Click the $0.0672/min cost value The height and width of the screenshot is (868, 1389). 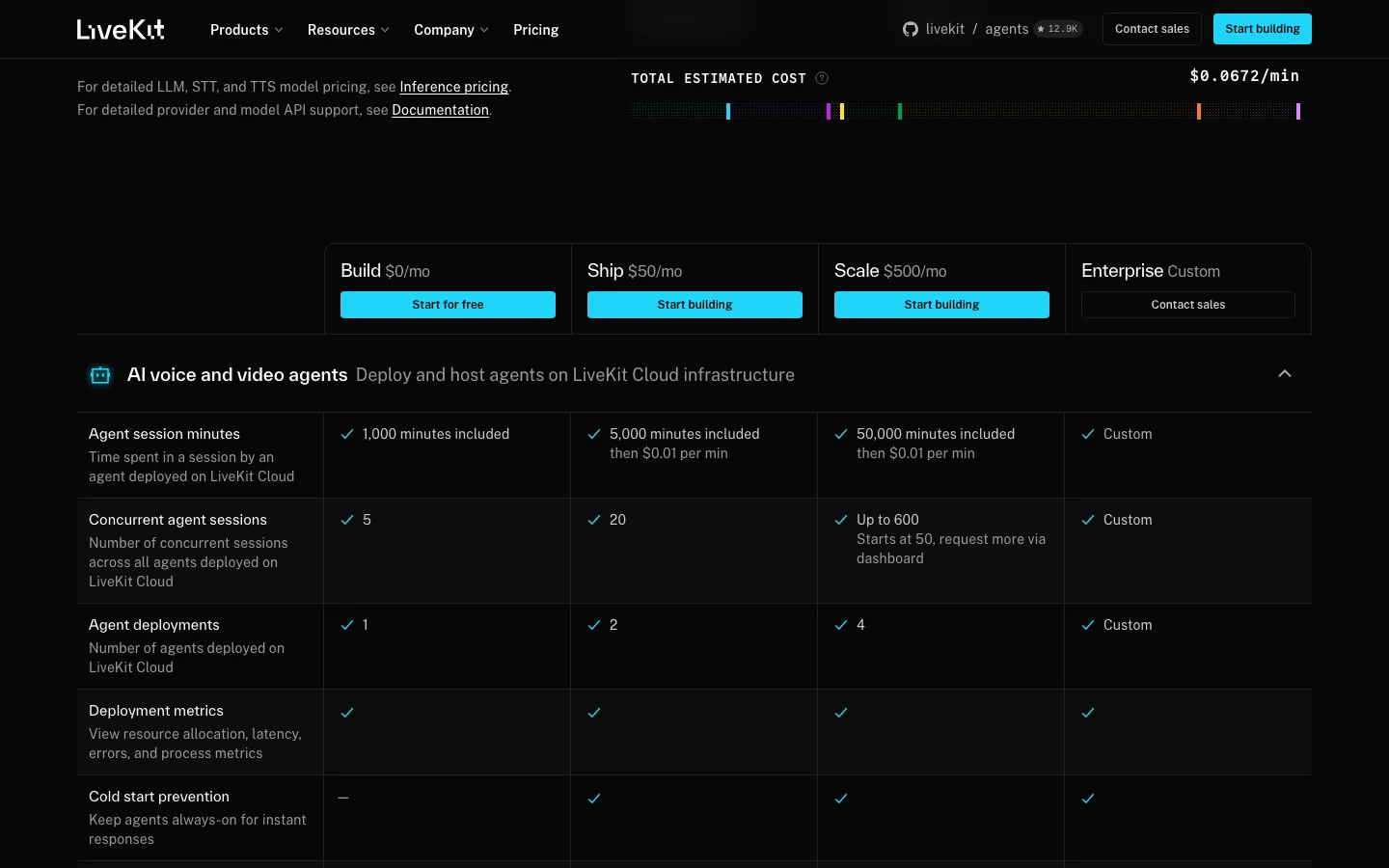point(1244,76)
